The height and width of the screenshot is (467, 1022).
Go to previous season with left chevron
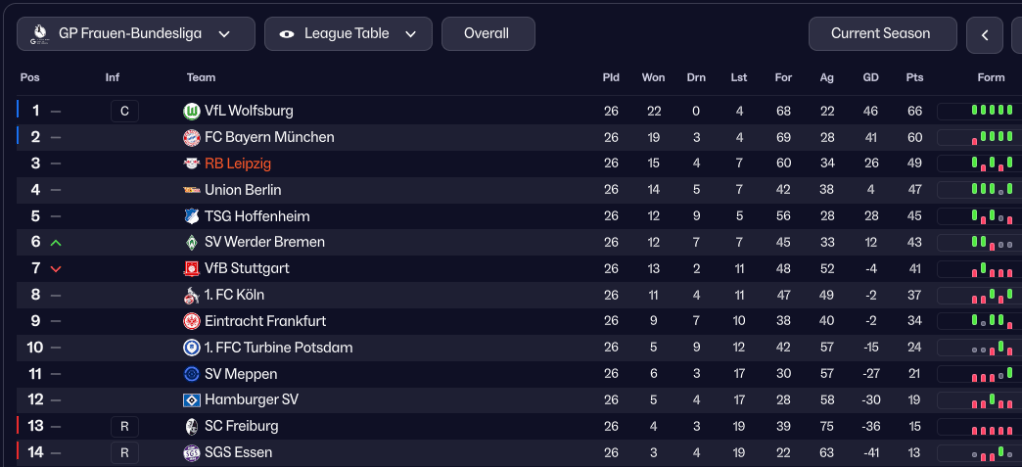pyautogui.click(x=985, y=35)
